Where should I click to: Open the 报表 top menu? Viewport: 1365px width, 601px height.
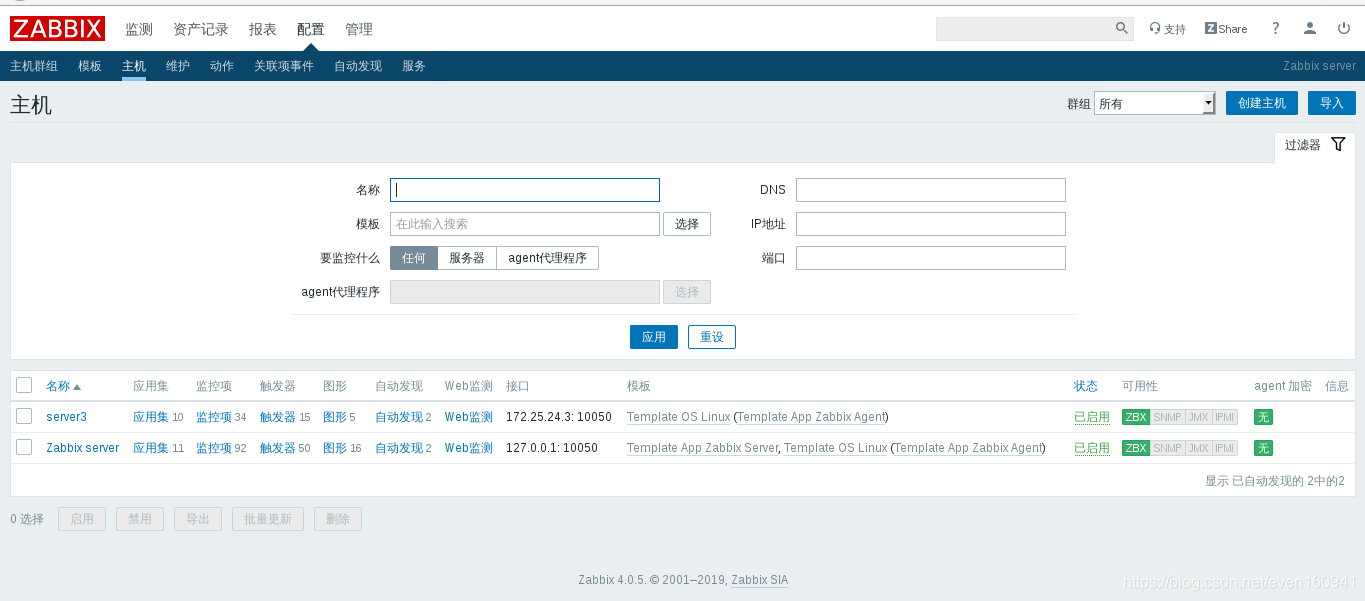pyautogui.click(x=263, y=29)
